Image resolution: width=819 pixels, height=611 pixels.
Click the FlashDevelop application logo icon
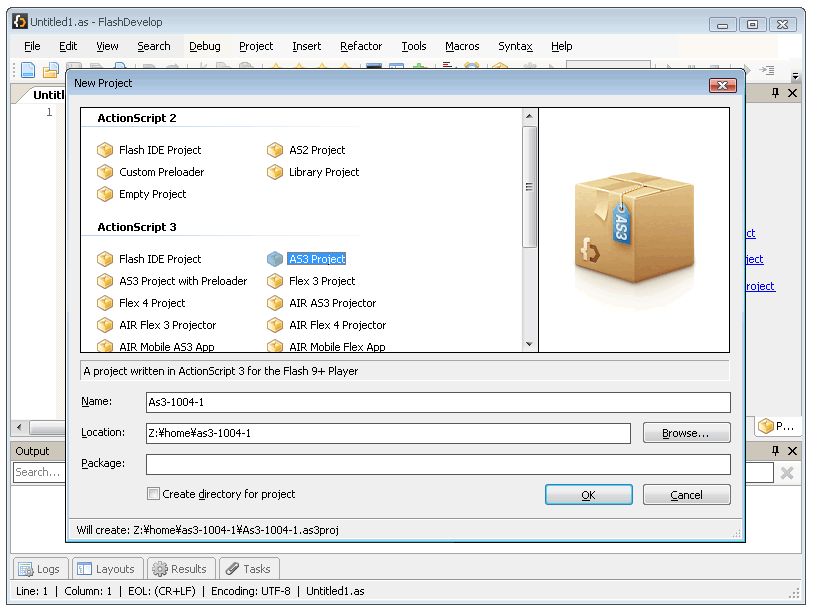(20, 21)
